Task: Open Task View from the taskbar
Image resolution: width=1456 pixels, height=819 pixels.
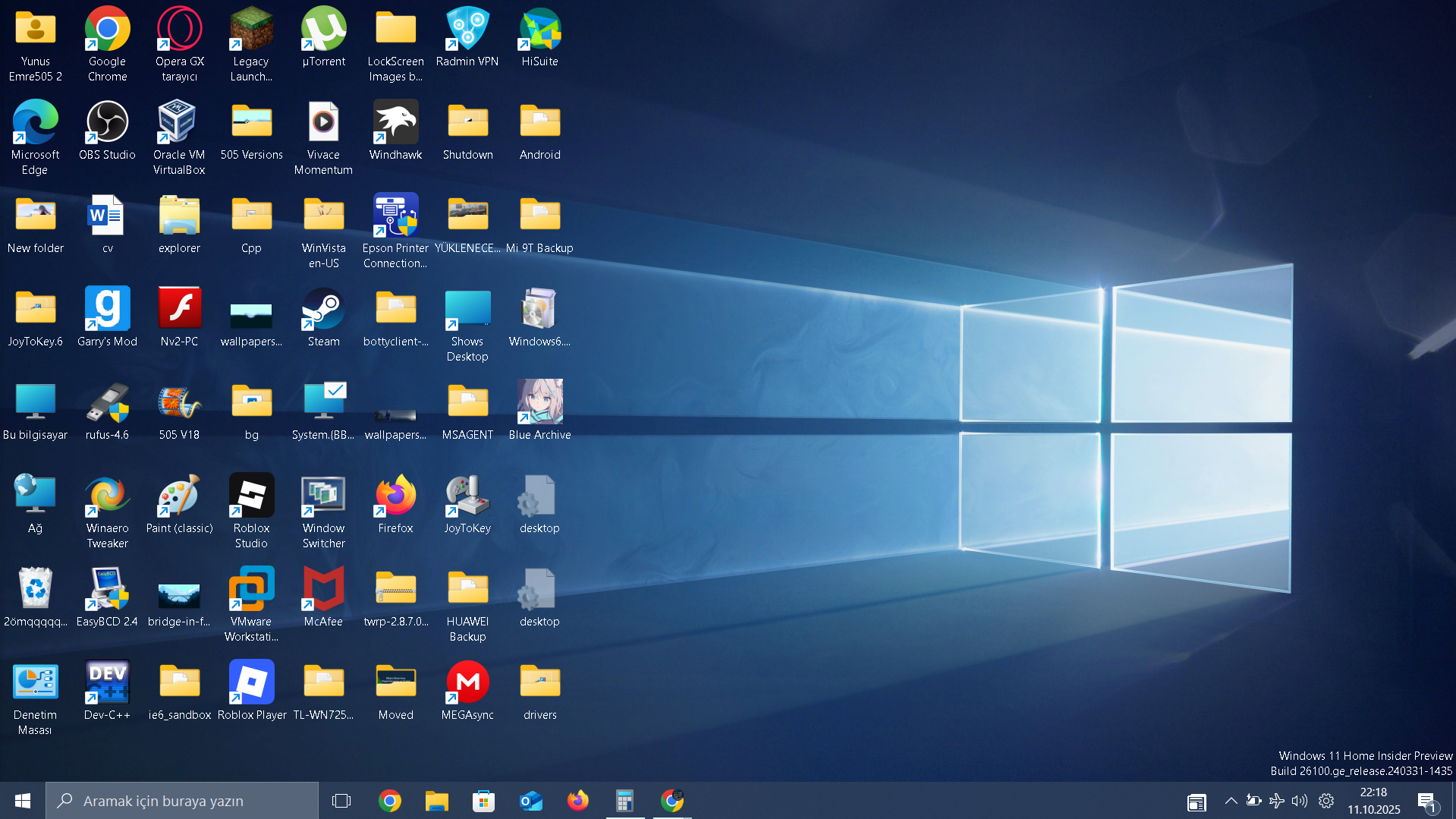Action: tap(341, 801)
